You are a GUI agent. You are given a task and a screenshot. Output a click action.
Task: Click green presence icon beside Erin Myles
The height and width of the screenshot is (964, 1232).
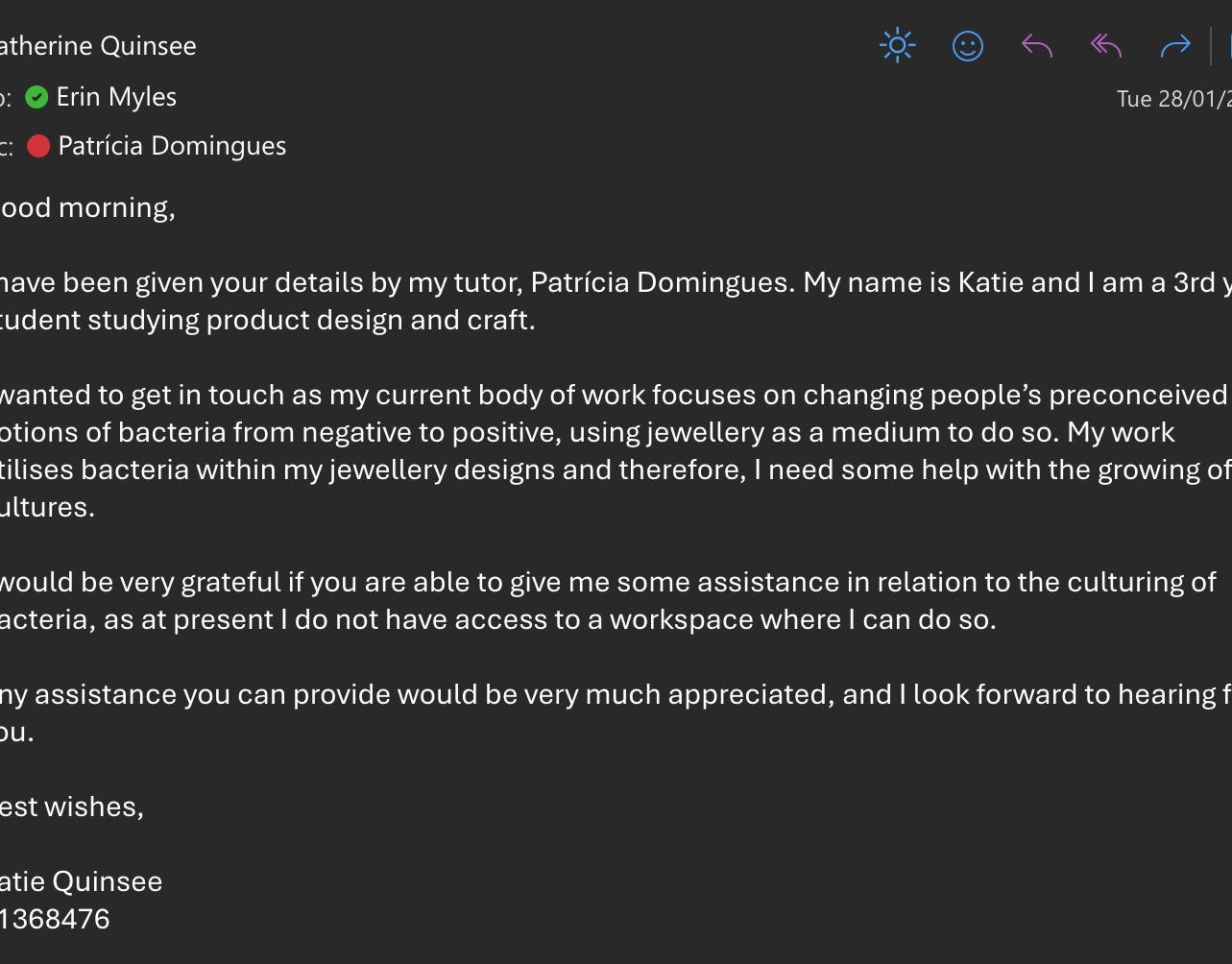tap(36, 97)
